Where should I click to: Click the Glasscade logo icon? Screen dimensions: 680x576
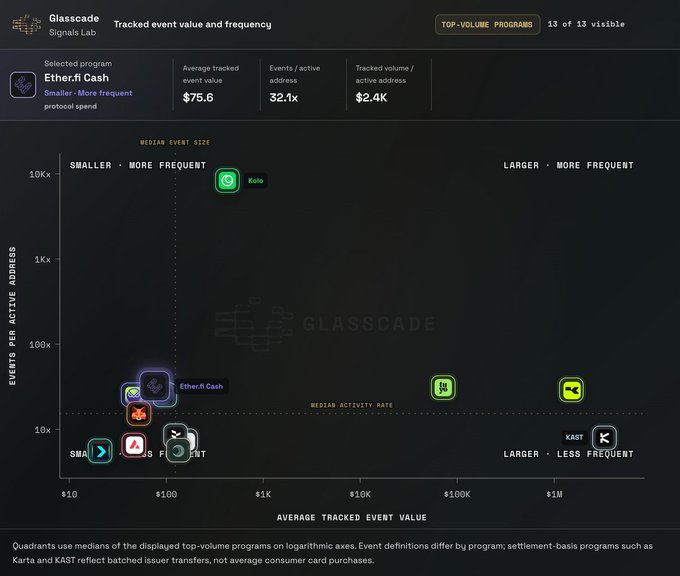click(27, 24)
